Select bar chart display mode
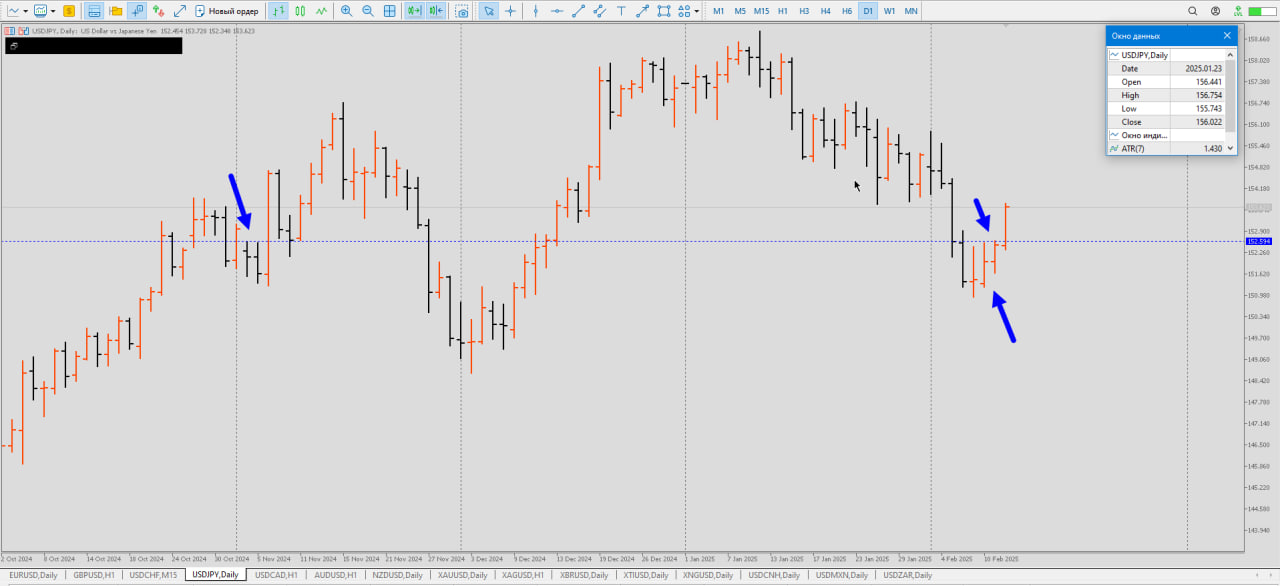1280x586 pixels. 278,11
